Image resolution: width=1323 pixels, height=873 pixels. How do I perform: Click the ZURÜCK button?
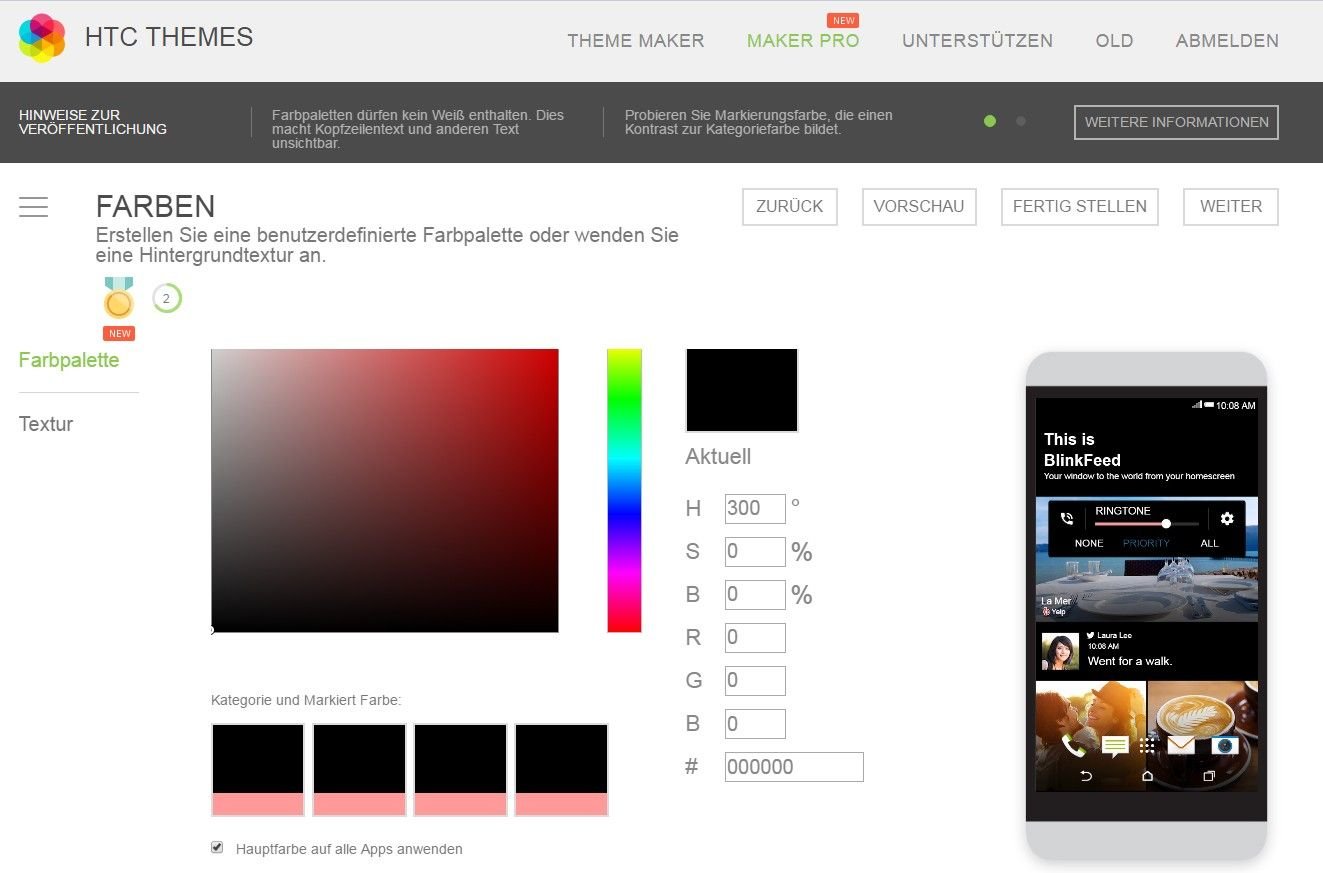click(790, 206)
